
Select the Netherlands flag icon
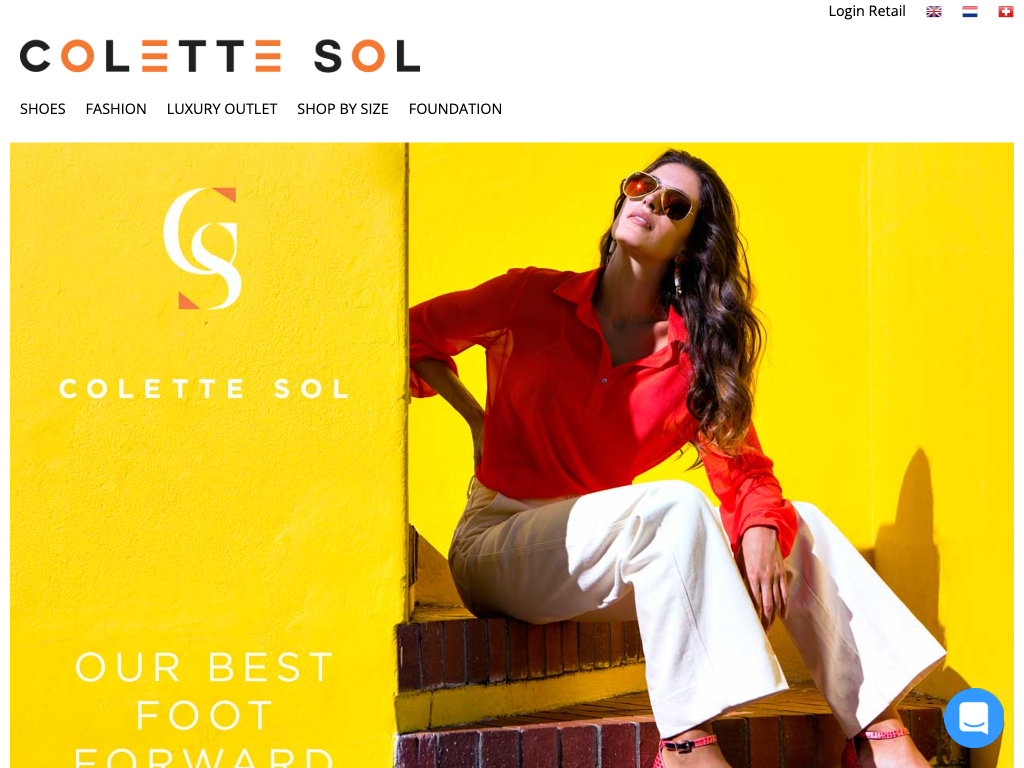coord(970,12)
